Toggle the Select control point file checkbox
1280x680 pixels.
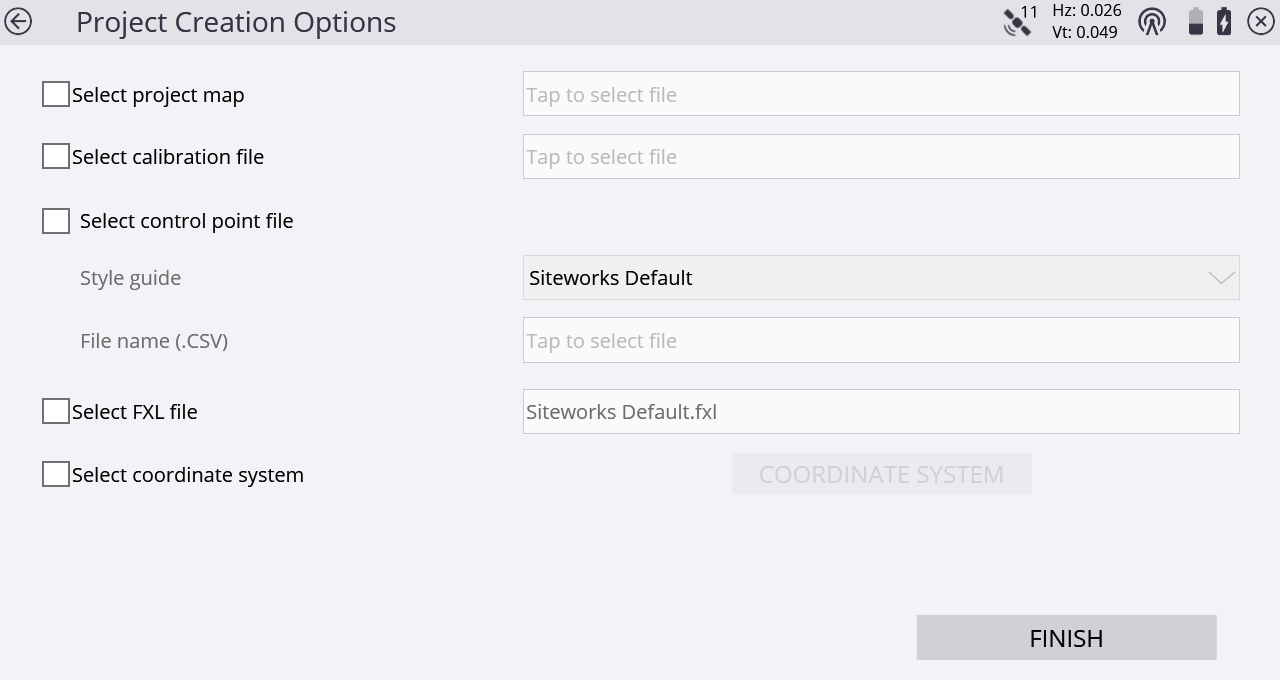coord(56,221)
